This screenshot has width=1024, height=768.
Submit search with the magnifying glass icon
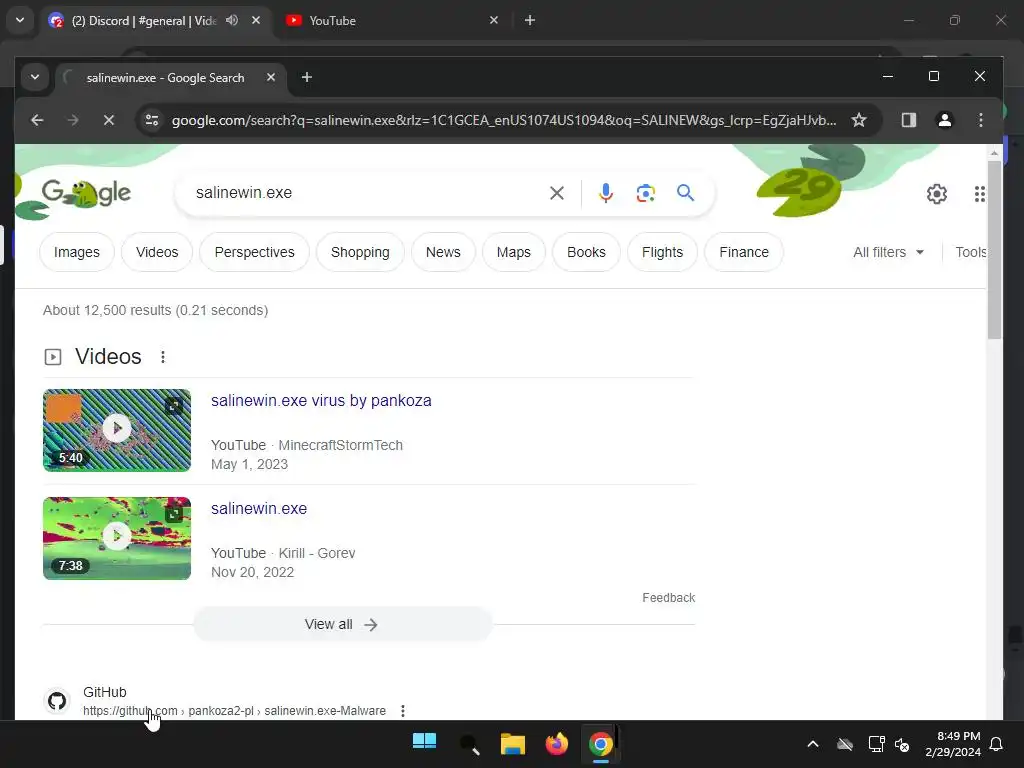685,193
